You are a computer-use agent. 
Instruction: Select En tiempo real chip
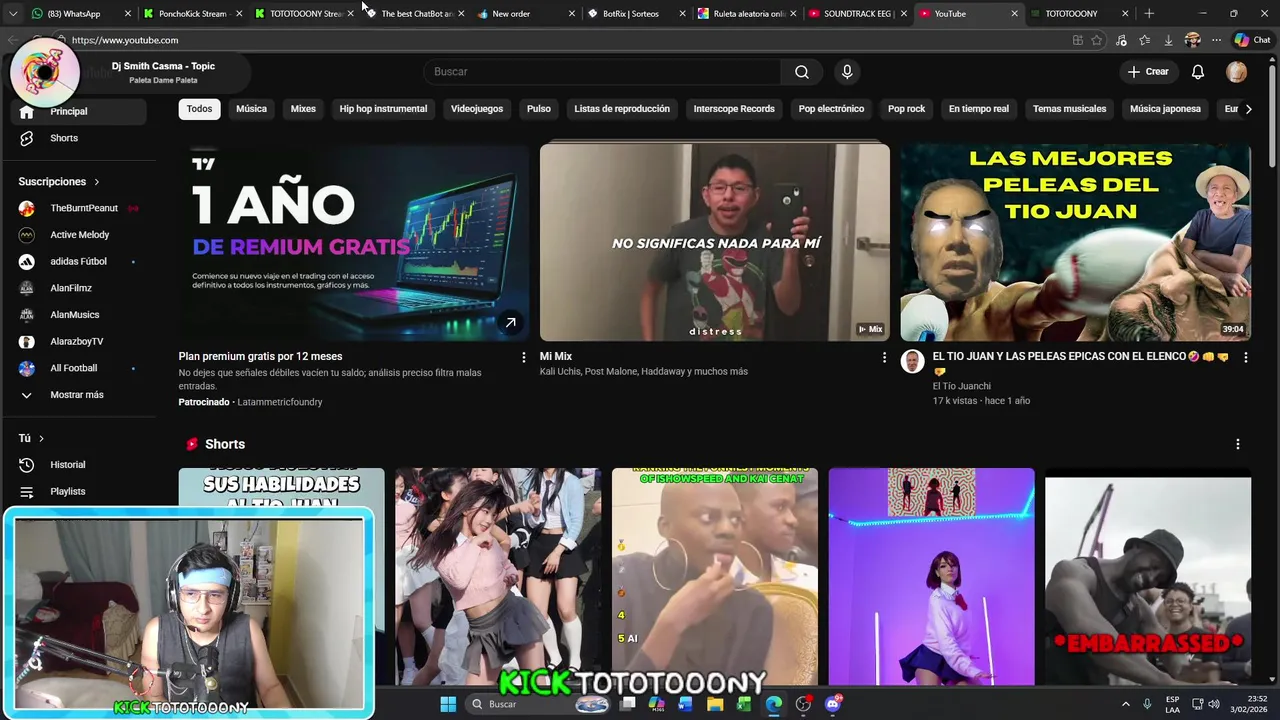click(x=979, y=109)
